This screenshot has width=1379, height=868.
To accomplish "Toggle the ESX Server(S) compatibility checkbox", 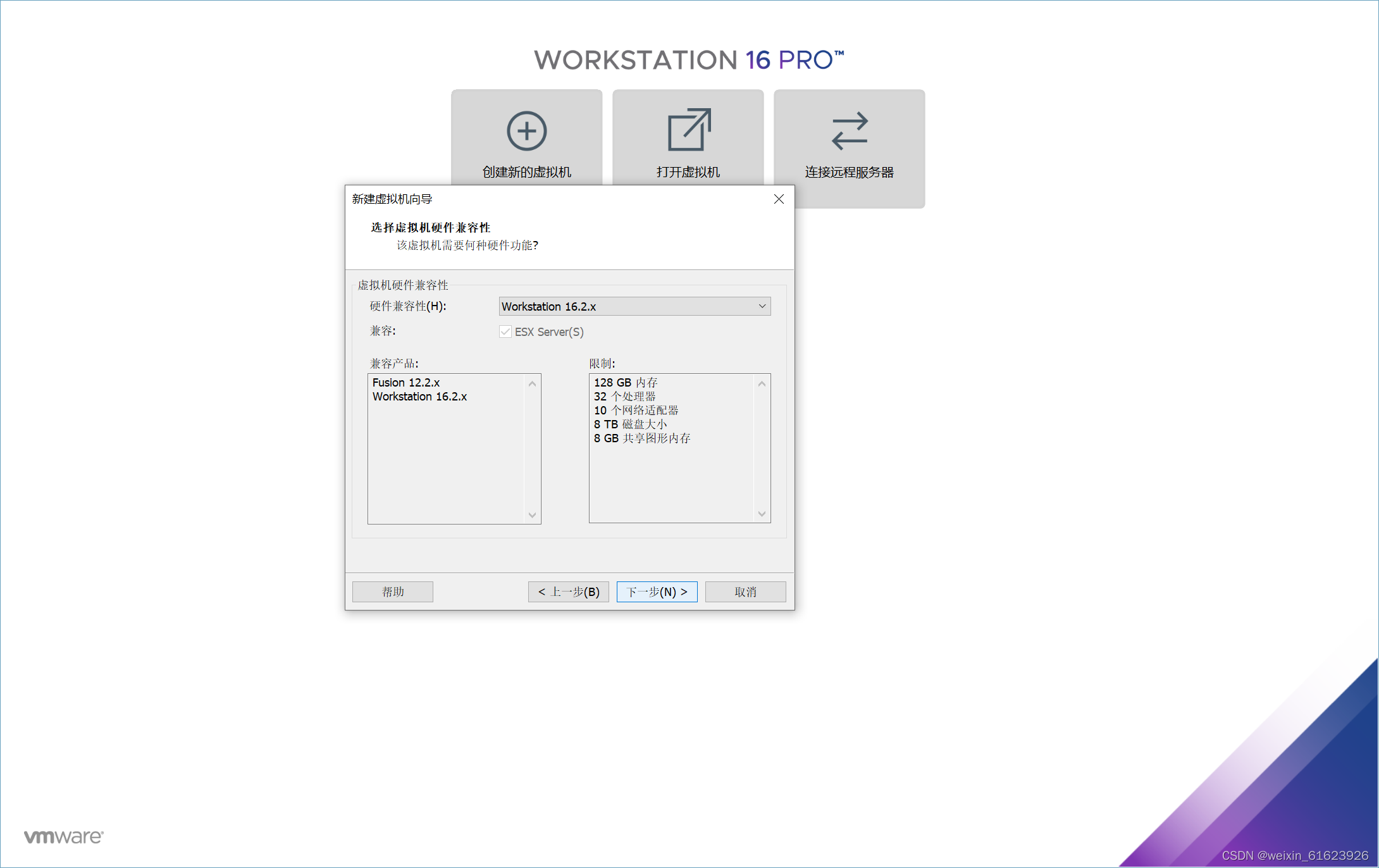I will [x=505, y=332].
